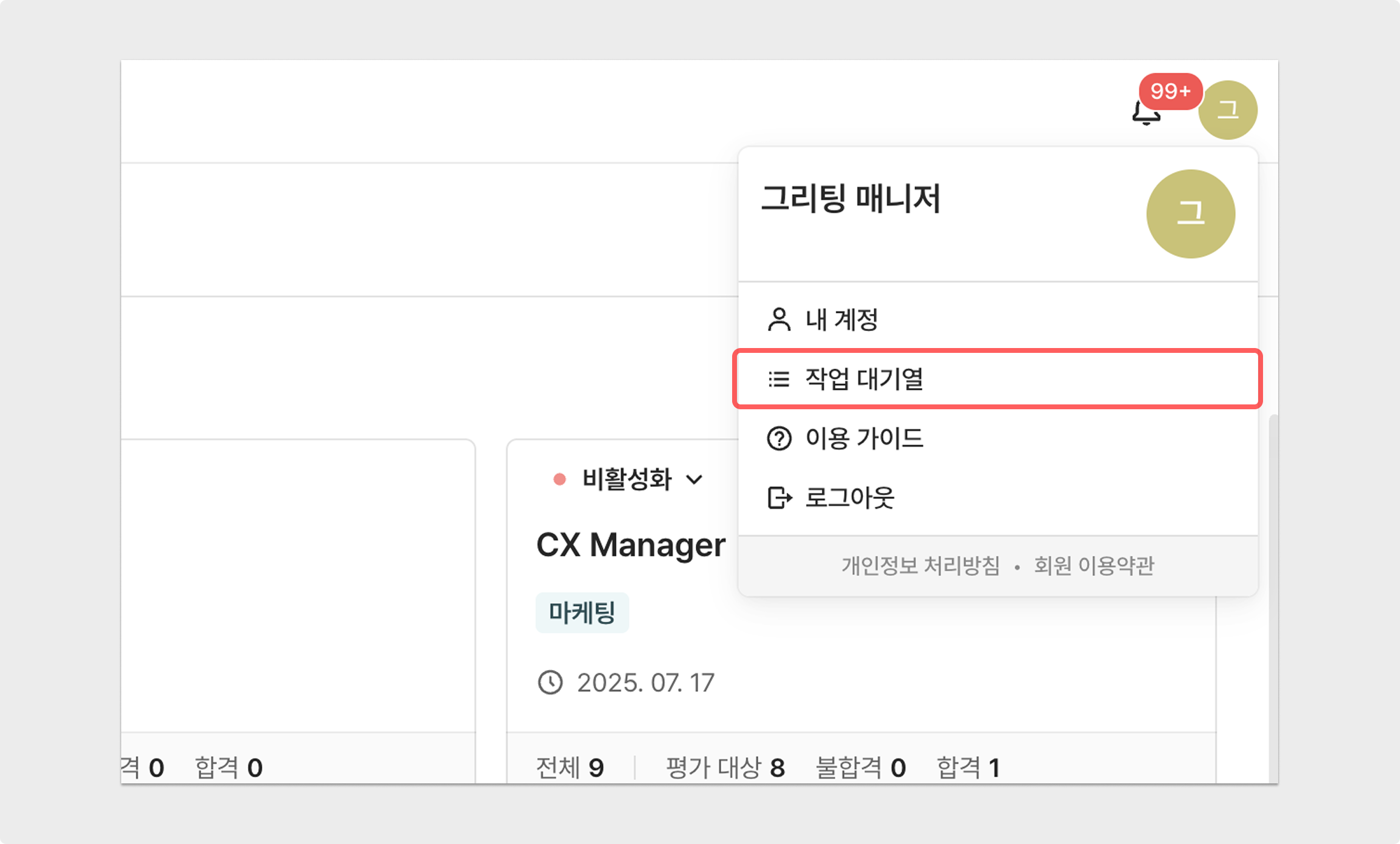Screen dimensions: 1400x844
Task: Click the 마케팅 tag on the card
Action: pos(582,612)
